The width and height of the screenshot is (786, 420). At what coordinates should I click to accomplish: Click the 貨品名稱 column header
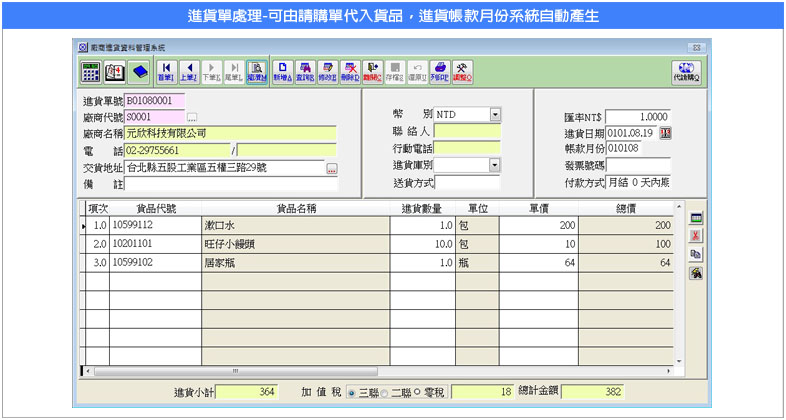296,208
